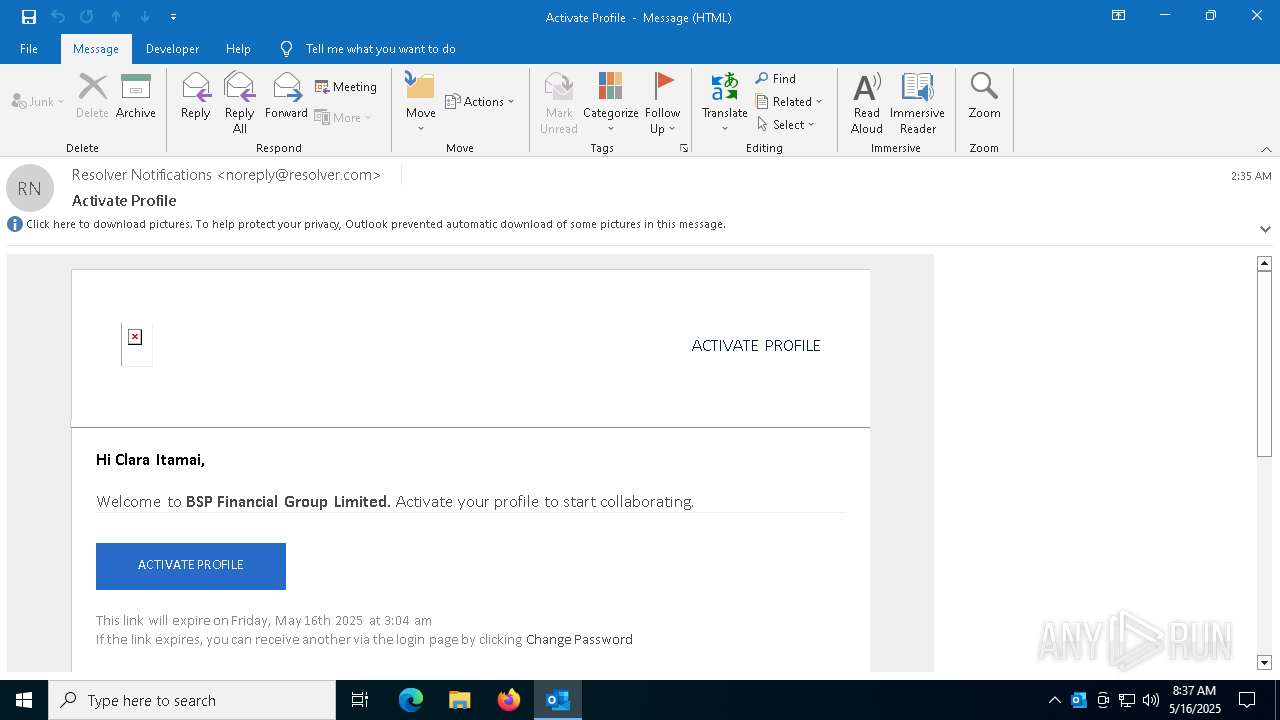Viewport: 1280px width, 720px height.
Task: Click the download pictures info bar
Action: click(376, 224)
